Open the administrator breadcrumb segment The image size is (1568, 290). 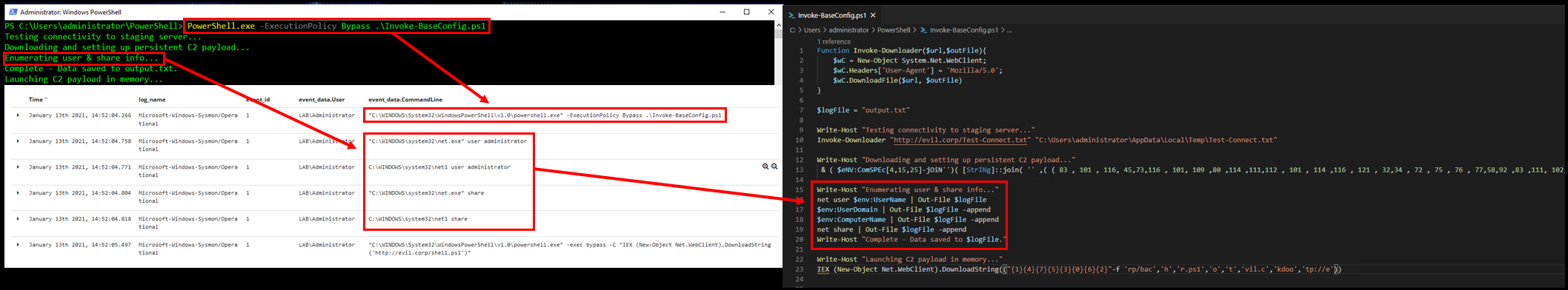tap(848, 30)
